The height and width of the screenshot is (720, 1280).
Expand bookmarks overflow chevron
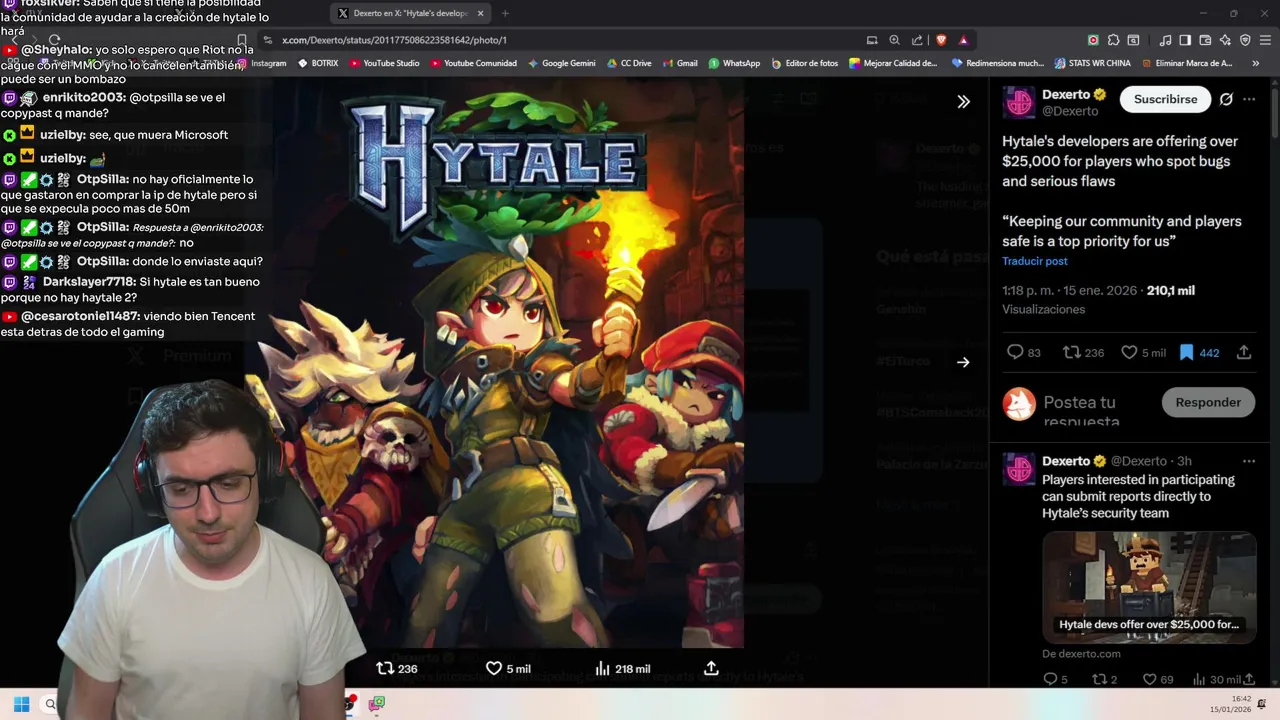click(1255, 63)
